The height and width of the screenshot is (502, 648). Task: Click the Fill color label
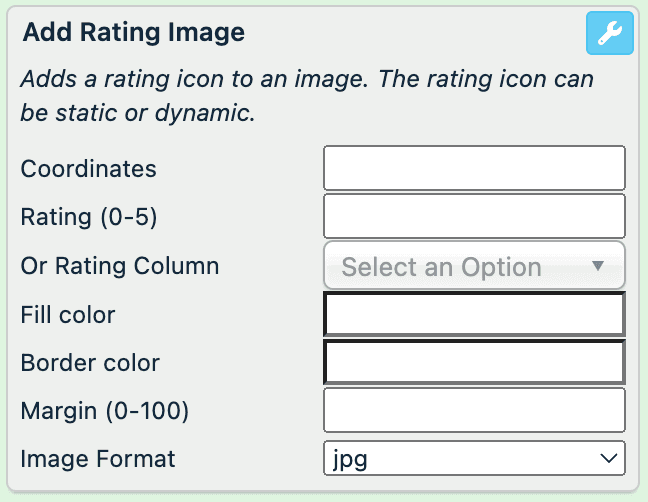click(68, 315)
